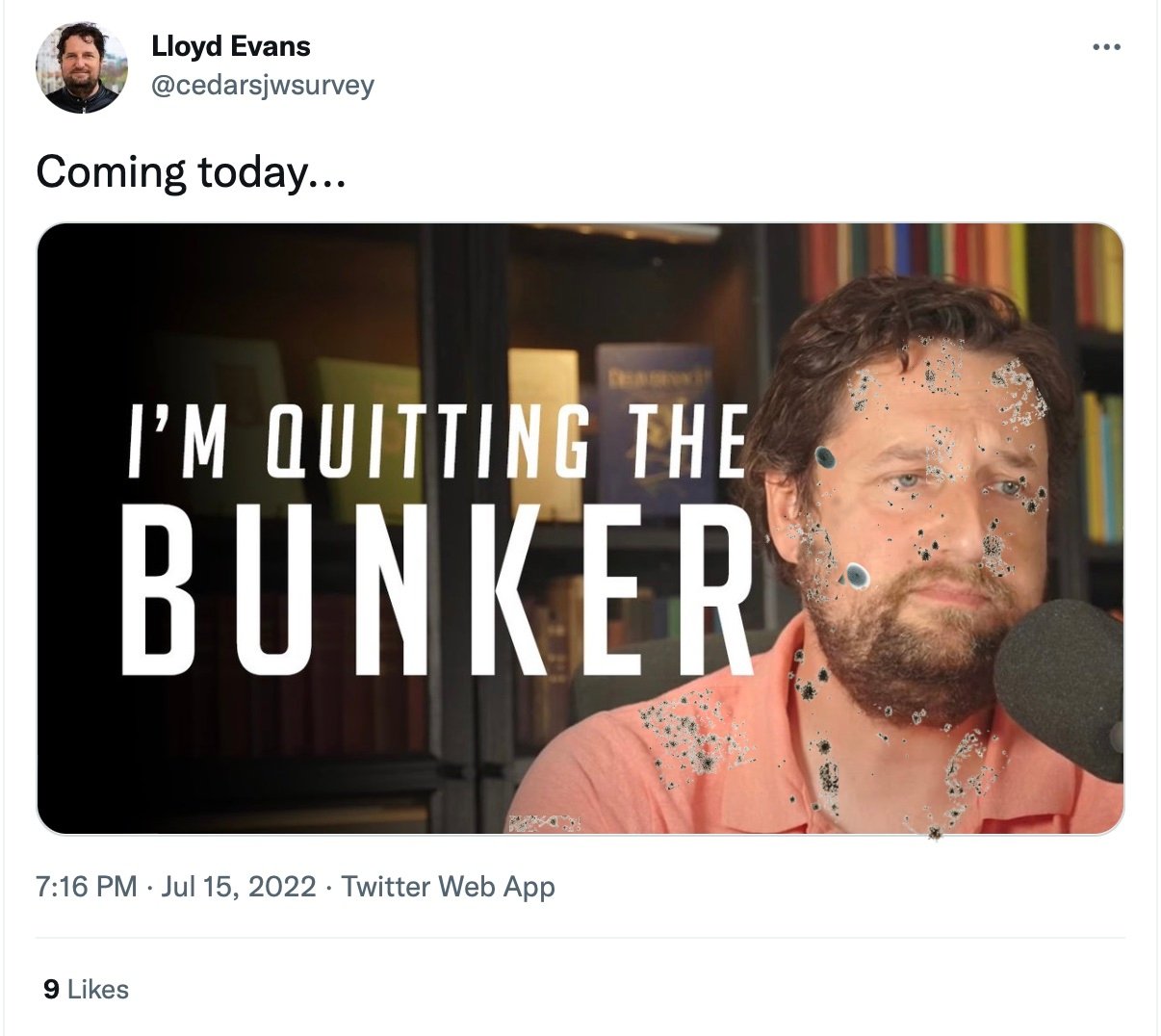Click the Jul 15, 2022 date
1161x1036 pixels.
click(238, 886)
